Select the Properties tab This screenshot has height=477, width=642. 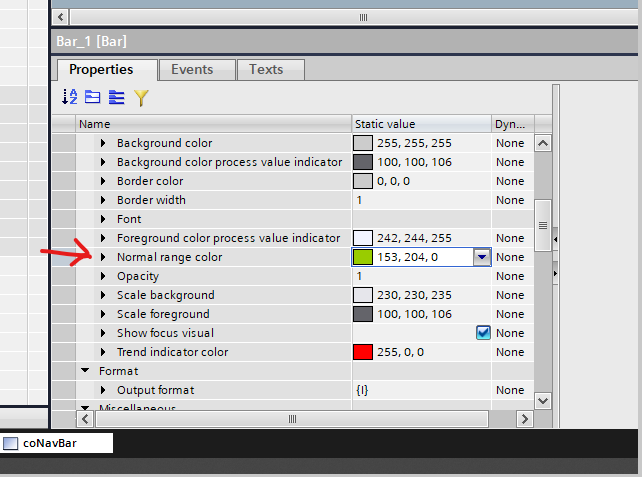[x=101, y=70]
